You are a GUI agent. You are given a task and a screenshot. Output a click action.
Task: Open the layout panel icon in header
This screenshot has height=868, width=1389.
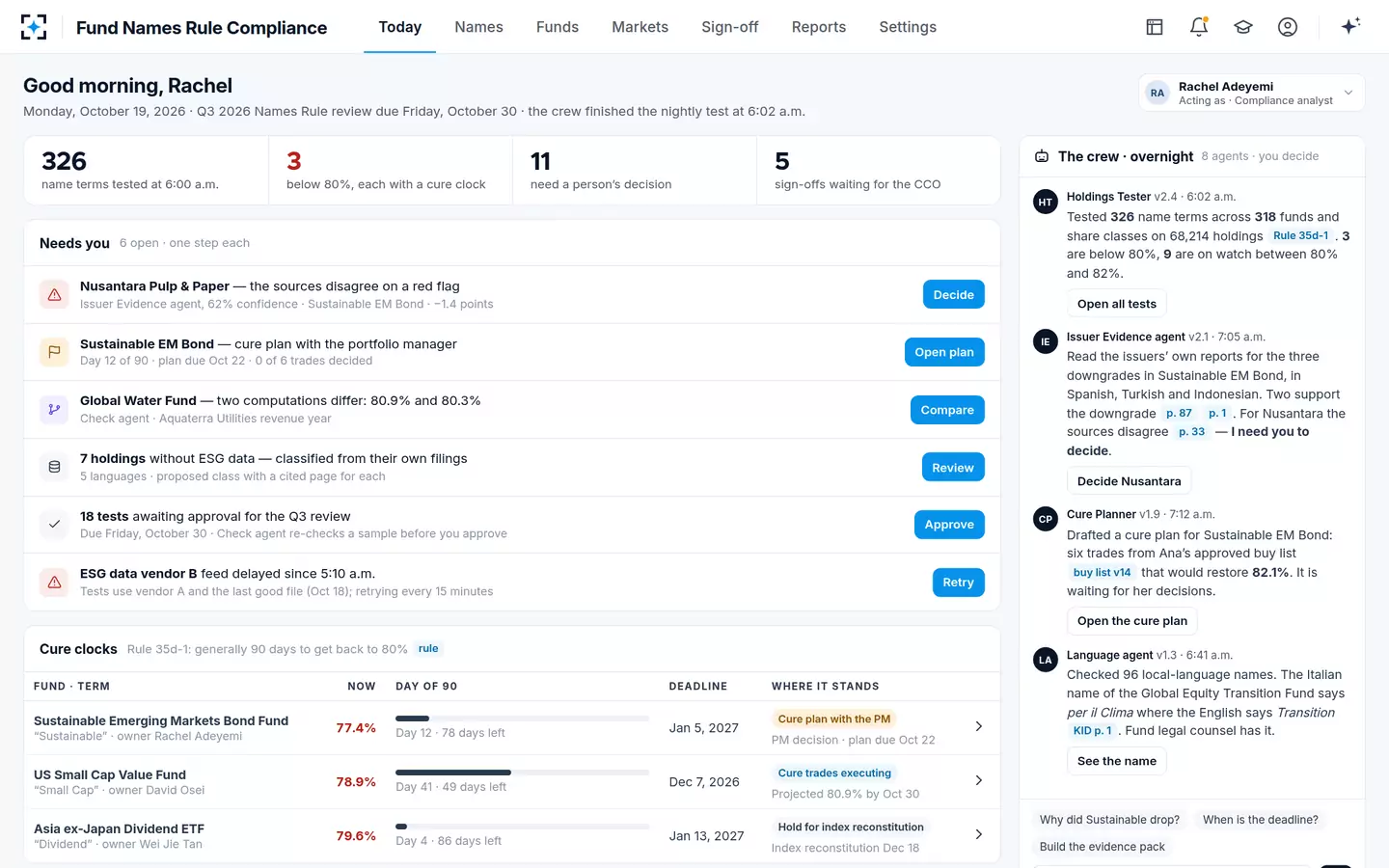[x=1155, y=27]
